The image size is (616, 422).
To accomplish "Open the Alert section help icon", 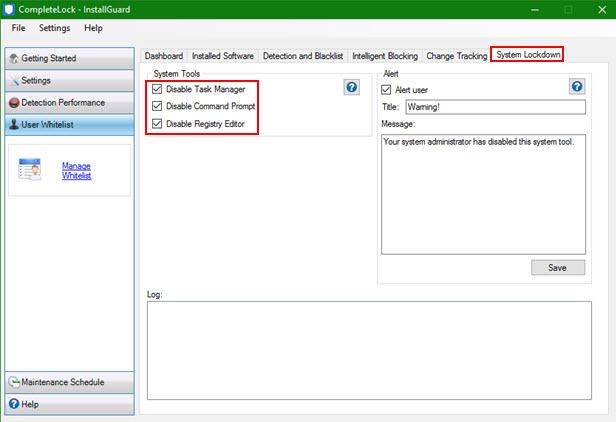I will coord(577,86).
